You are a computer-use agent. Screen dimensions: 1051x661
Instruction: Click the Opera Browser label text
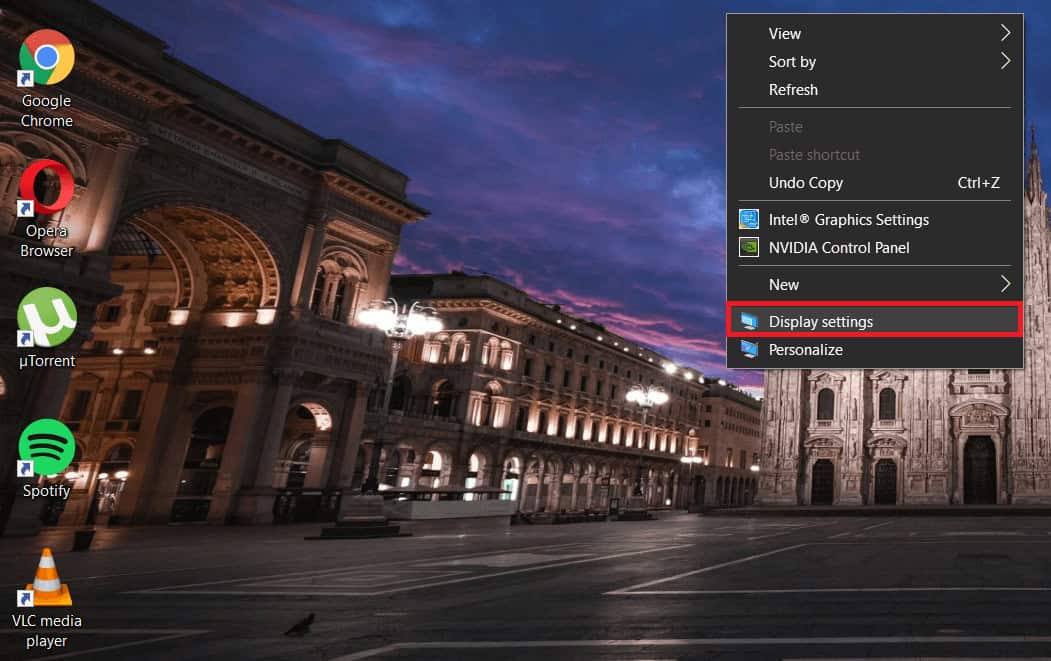pos(46,241)
